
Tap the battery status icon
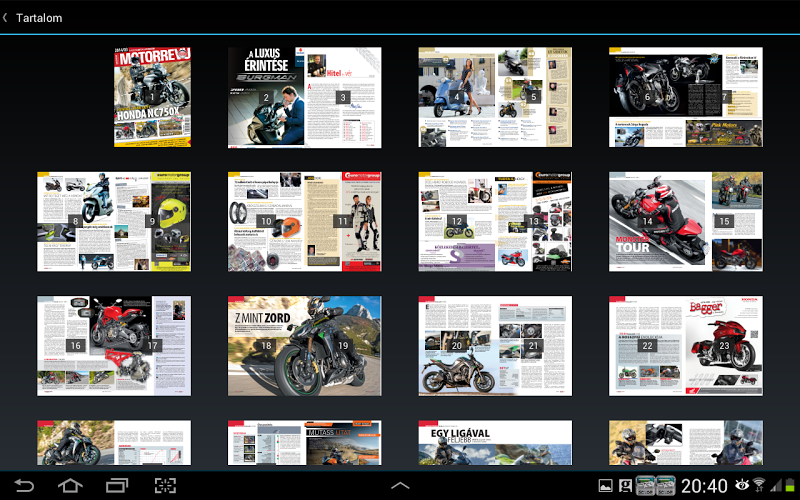(790, 485)
